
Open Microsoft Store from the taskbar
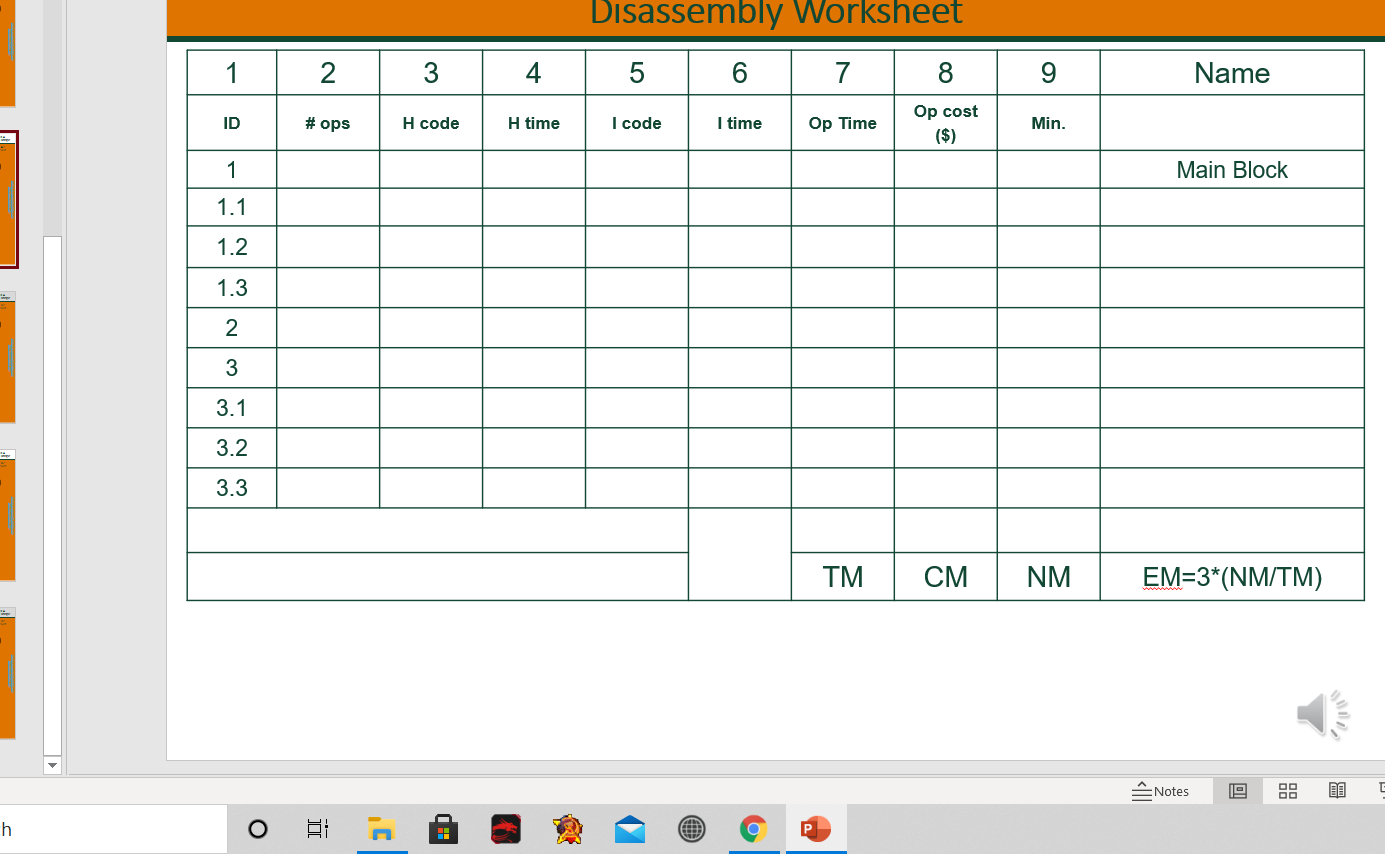tap(443, 828)
